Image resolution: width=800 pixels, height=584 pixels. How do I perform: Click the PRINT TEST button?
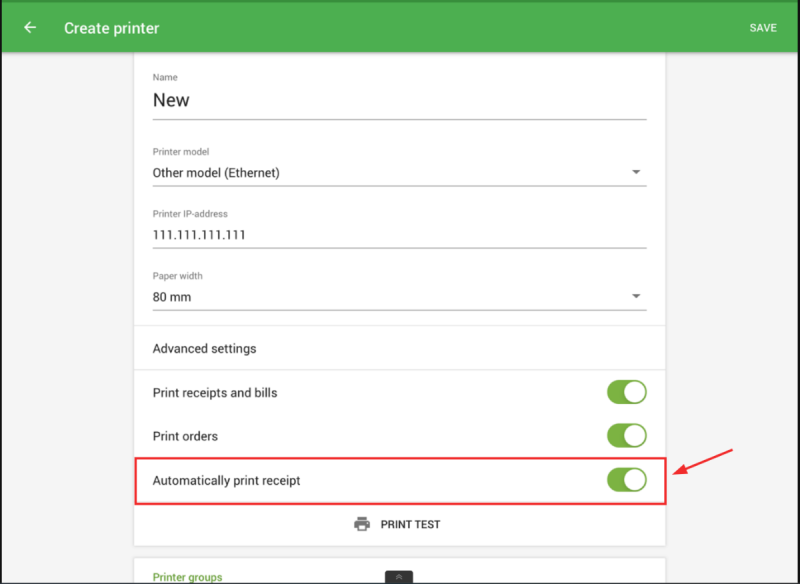click(410, 524)
